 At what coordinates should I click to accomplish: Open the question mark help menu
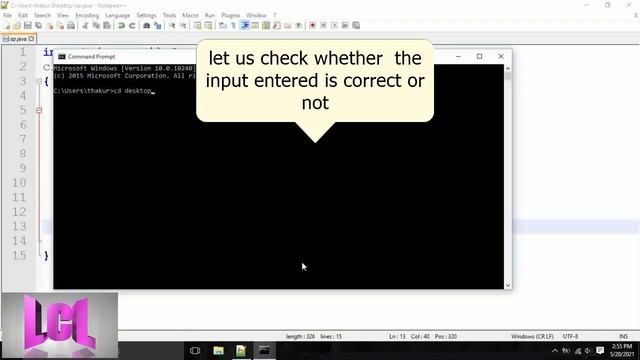coord(275,16)
